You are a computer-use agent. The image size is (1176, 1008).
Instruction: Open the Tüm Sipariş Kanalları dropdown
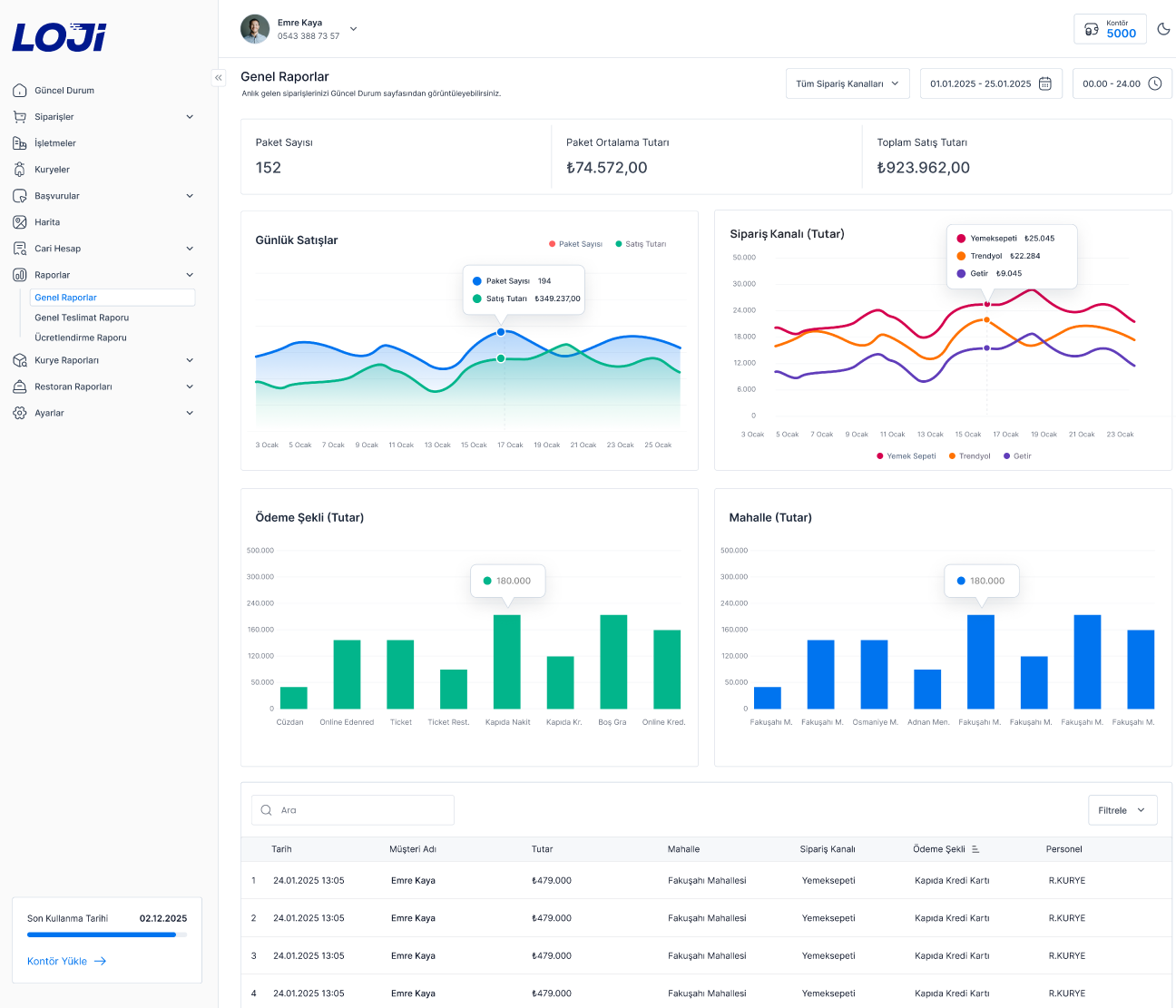[848, 83]
